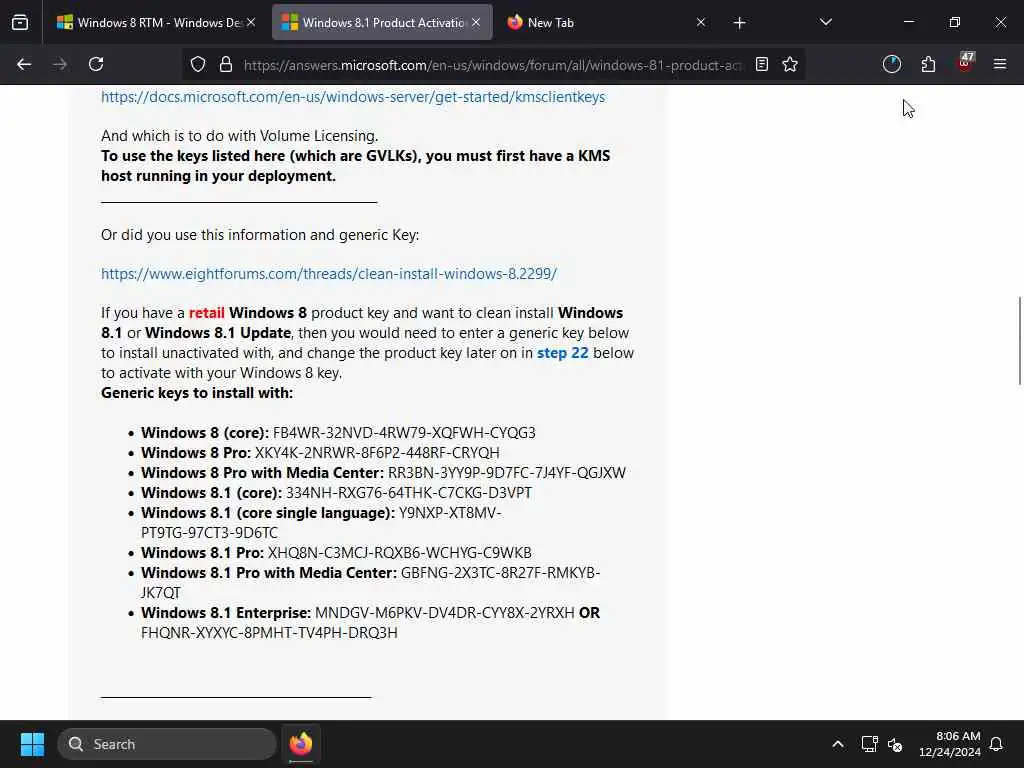Reload the current page
The width and height of the screenshot is (1024, 768).
96,64
